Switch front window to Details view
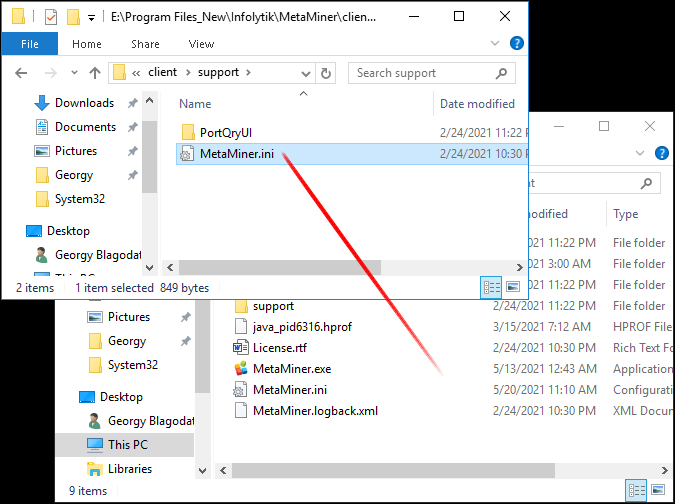Viewport: 675px width, 504px height. click(491, 287)
